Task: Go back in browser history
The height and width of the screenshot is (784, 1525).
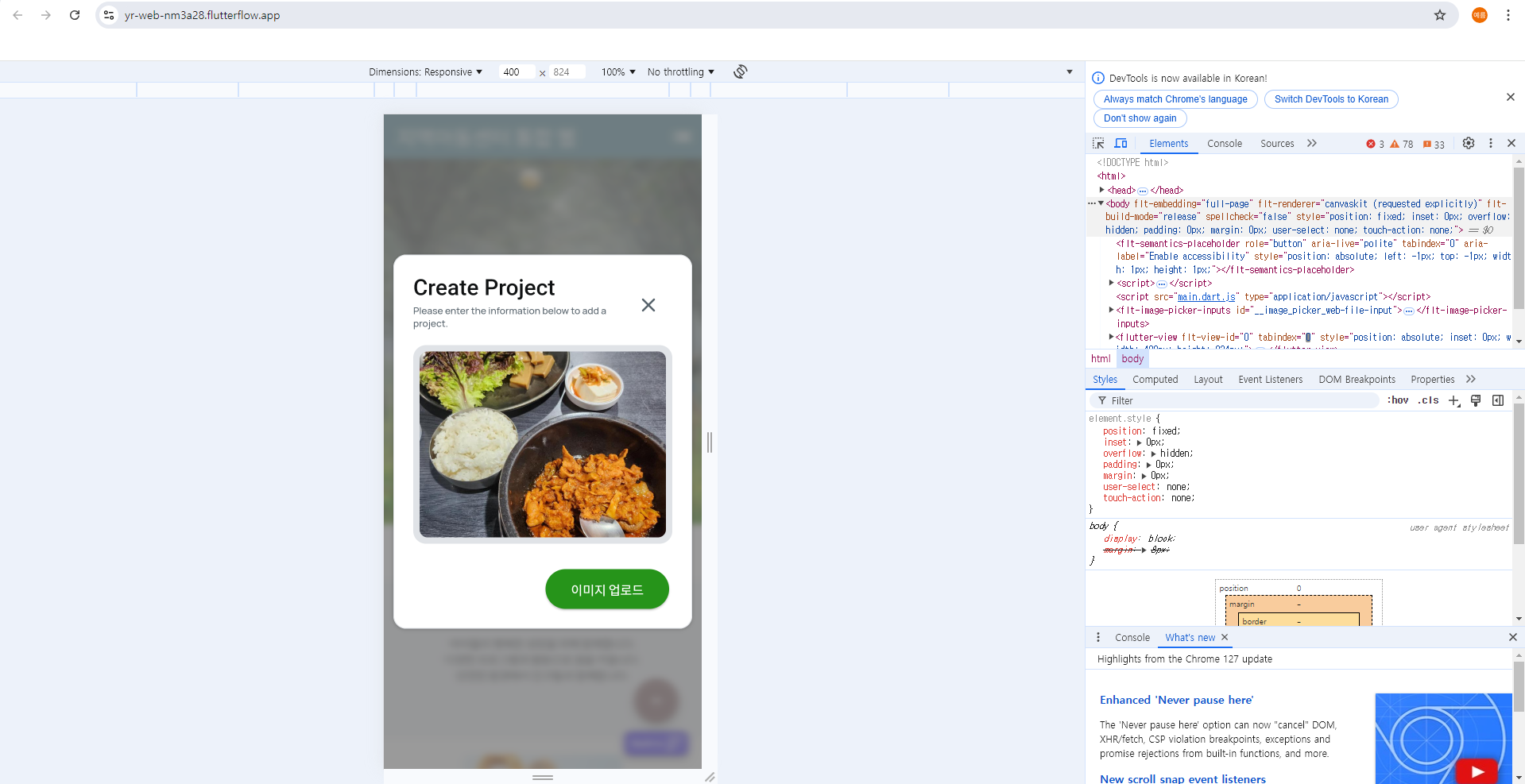Action: (x=17, y=15)
